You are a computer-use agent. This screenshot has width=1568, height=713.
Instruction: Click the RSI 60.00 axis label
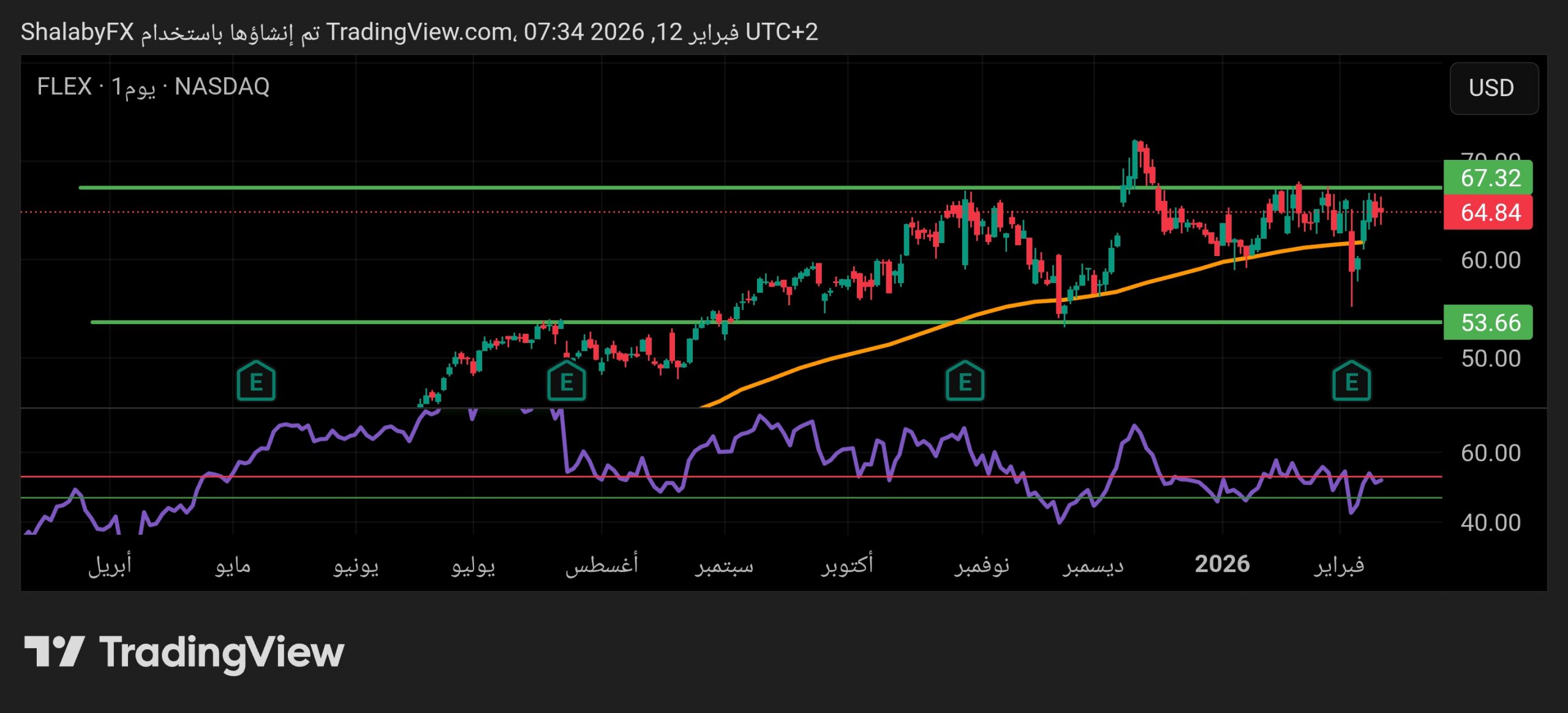coord(1490,453)
